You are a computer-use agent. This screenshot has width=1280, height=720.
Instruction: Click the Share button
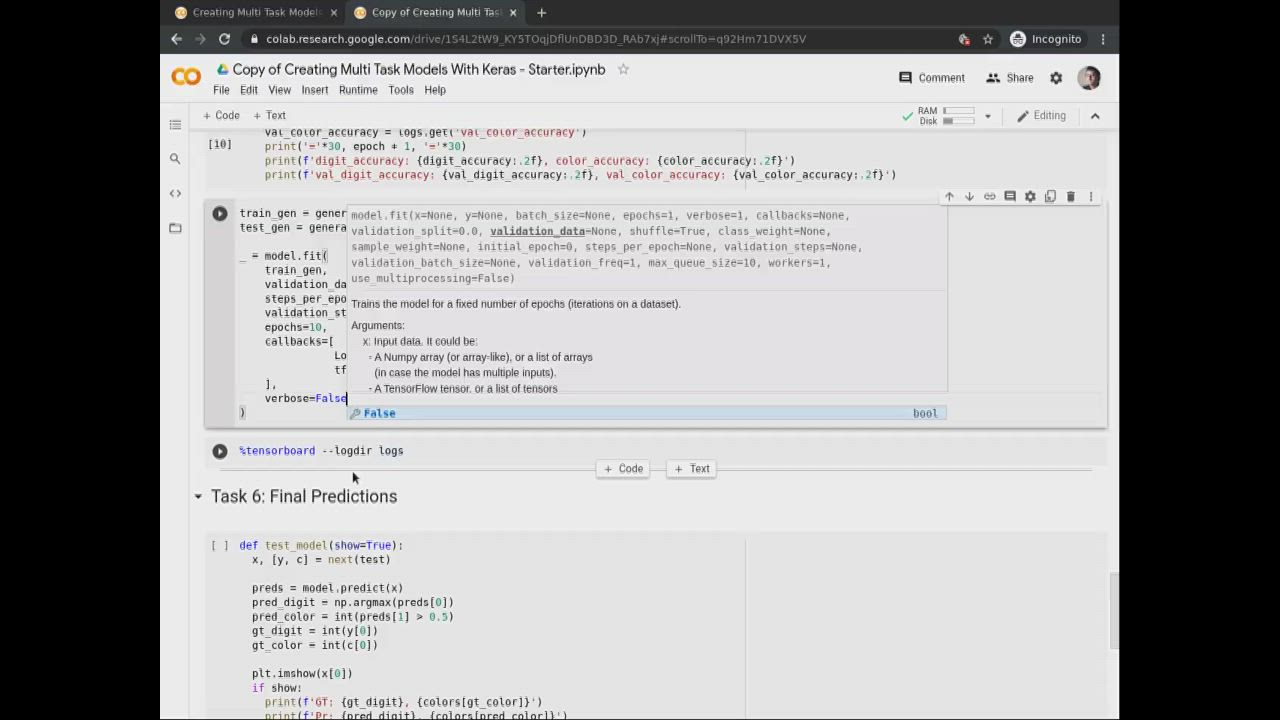[x=1009, y=78]
